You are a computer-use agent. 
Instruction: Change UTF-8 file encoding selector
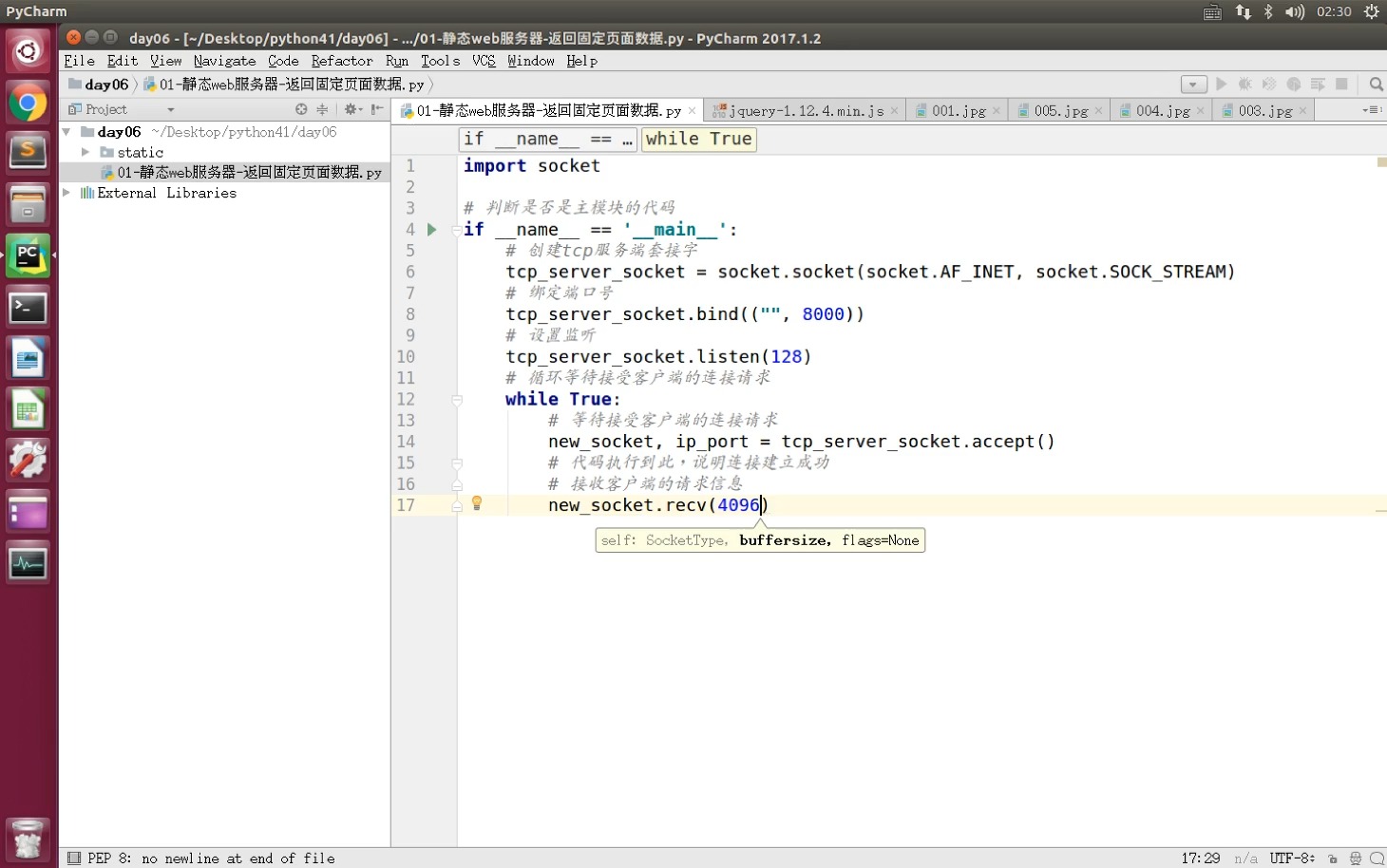point(1292,859)
